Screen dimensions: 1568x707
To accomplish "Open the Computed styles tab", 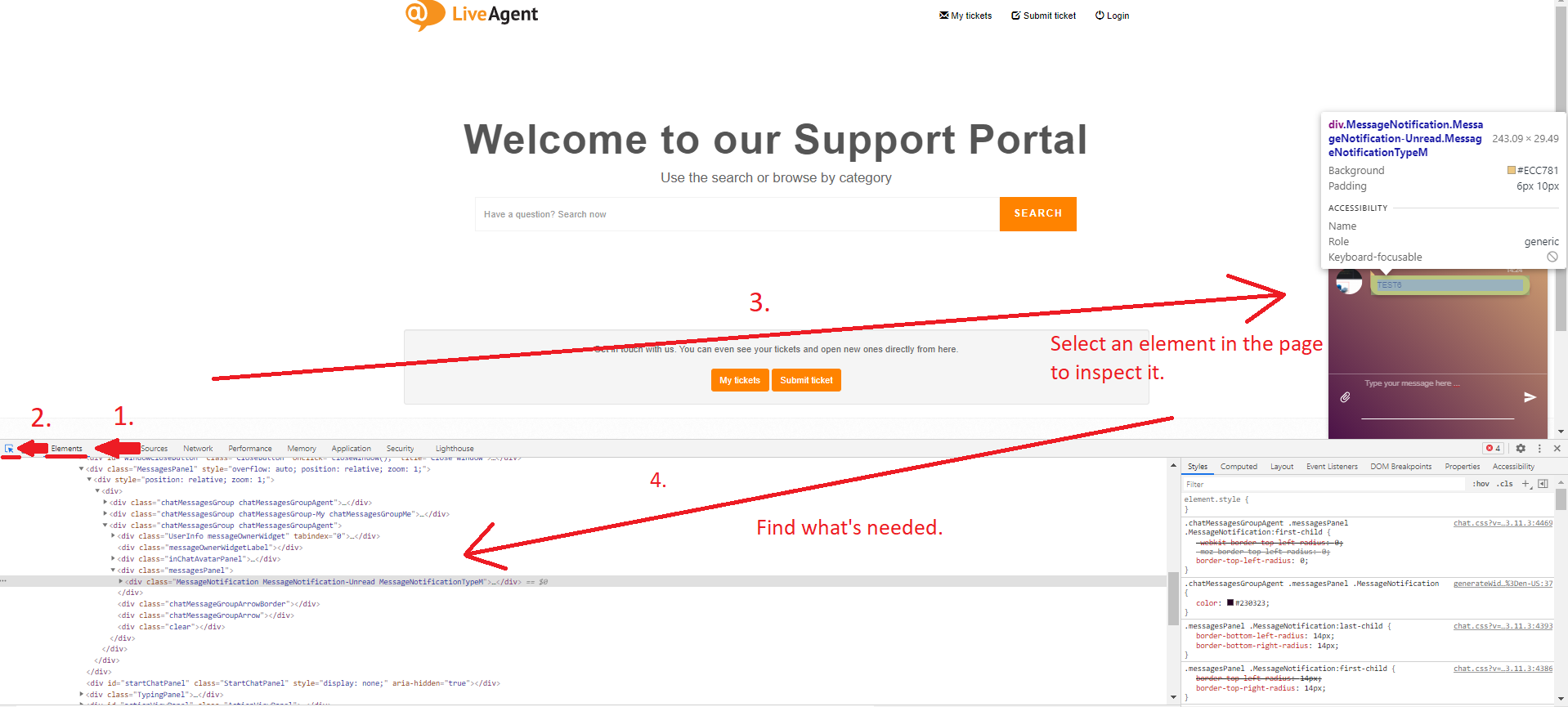I will pyautogui.click(x=1239, y=467).
